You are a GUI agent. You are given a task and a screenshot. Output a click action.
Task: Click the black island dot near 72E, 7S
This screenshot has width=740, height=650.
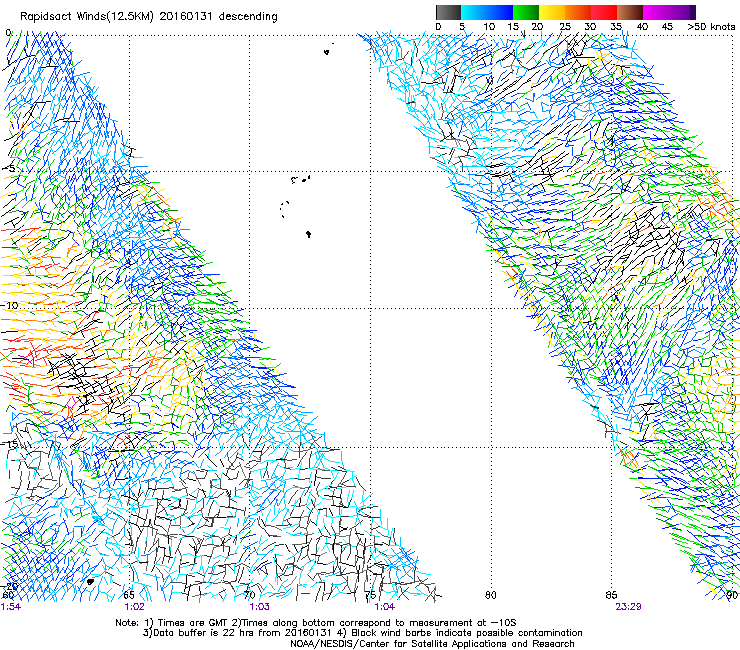pyautogui.click(x=309, y=234)
